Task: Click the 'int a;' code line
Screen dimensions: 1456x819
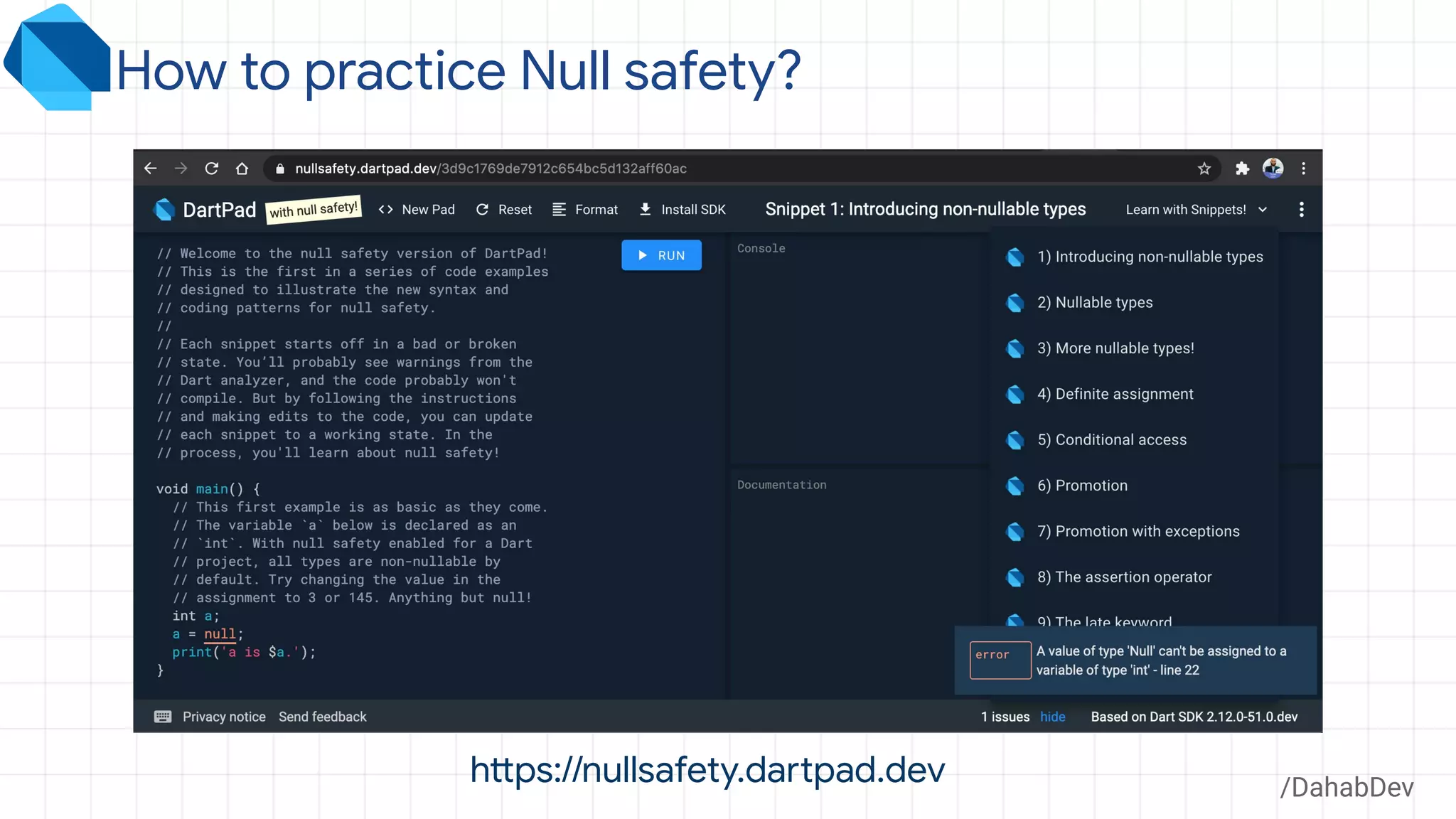Action: (196, 616)
